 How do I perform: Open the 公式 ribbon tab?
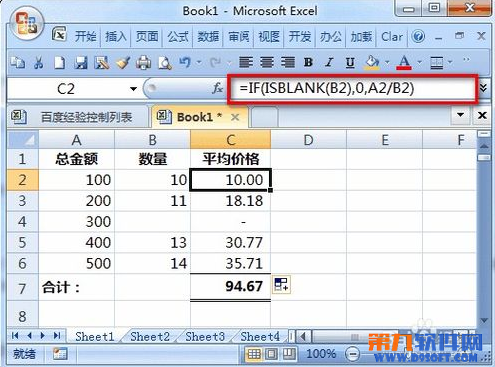coord(178,36)
